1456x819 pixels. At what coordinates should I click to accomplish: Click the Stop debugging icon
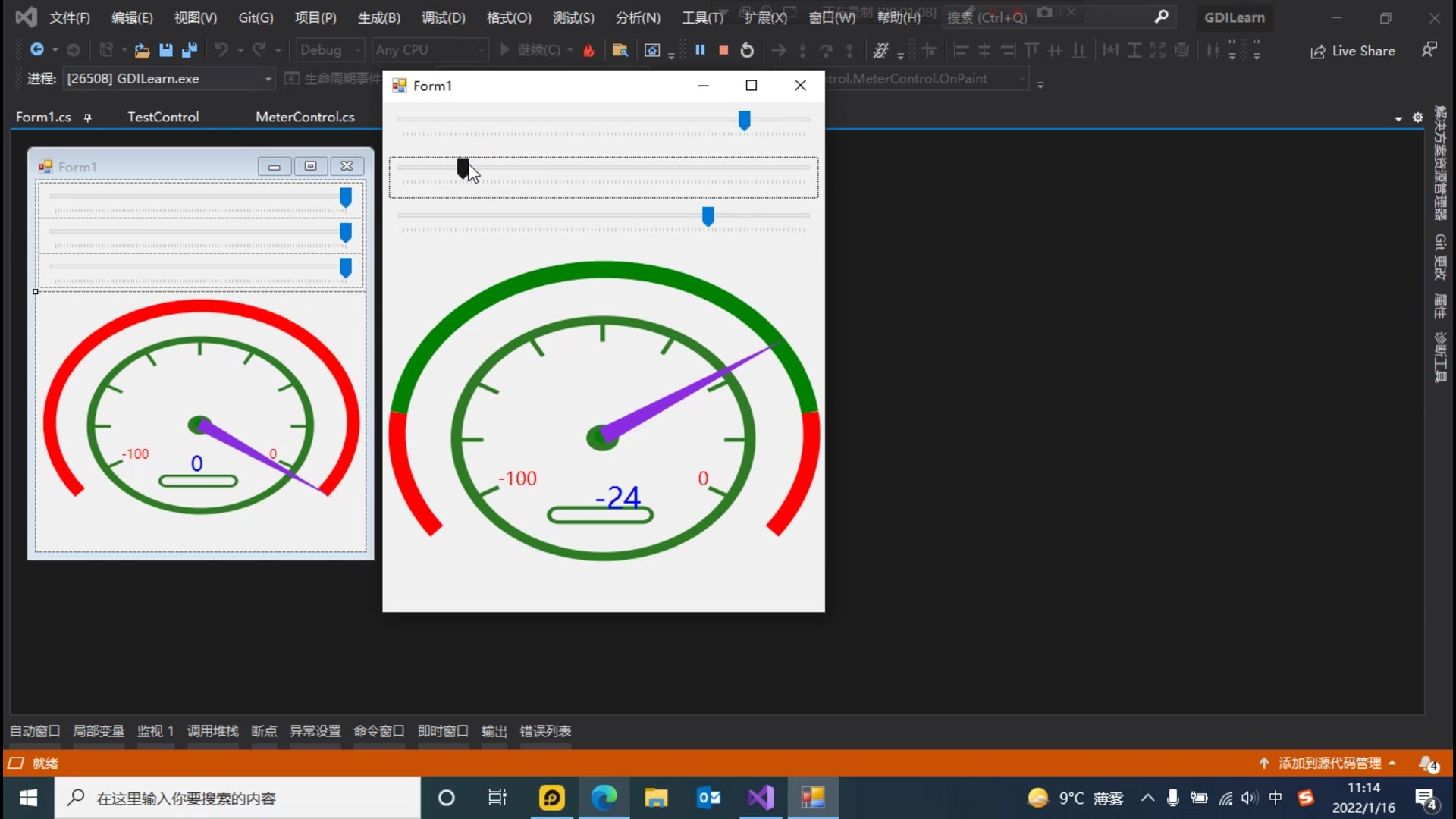(723, 50)
